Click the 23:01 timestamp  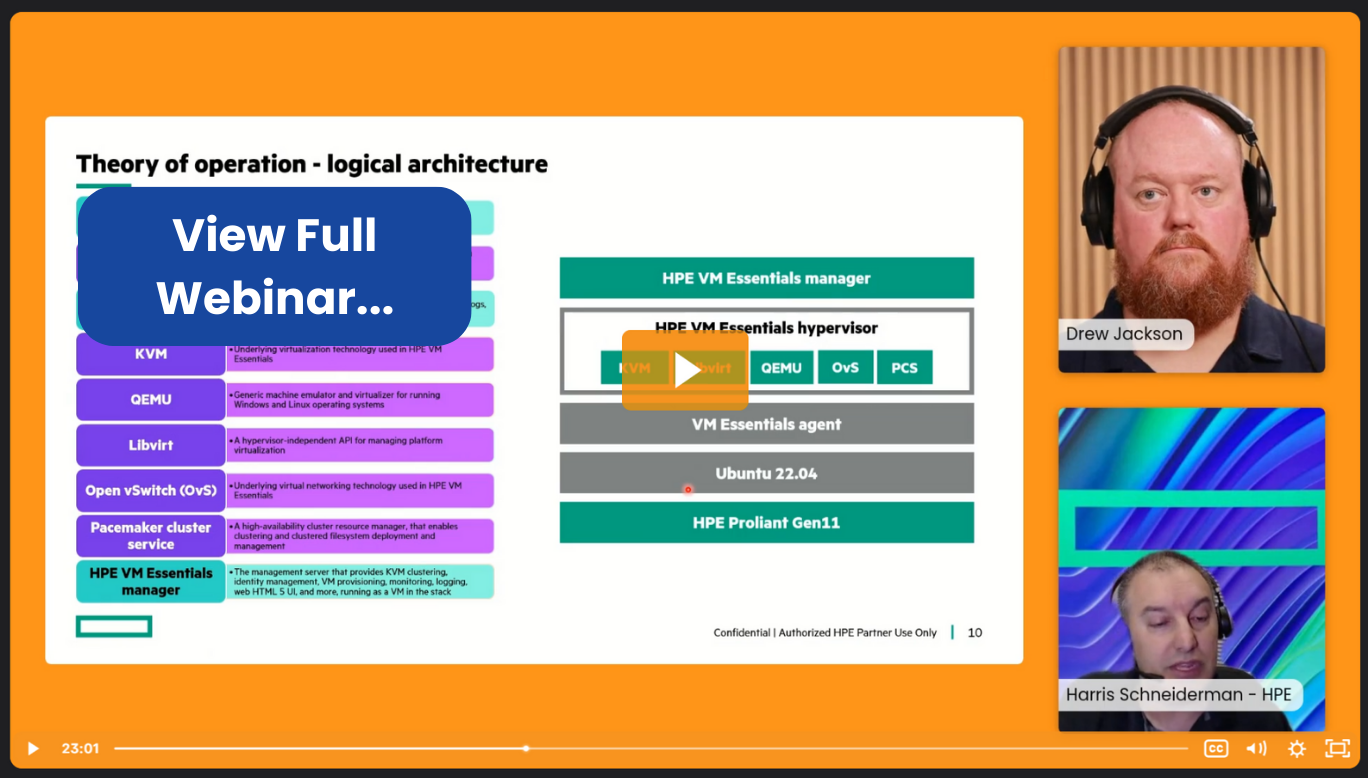[80, 748]
